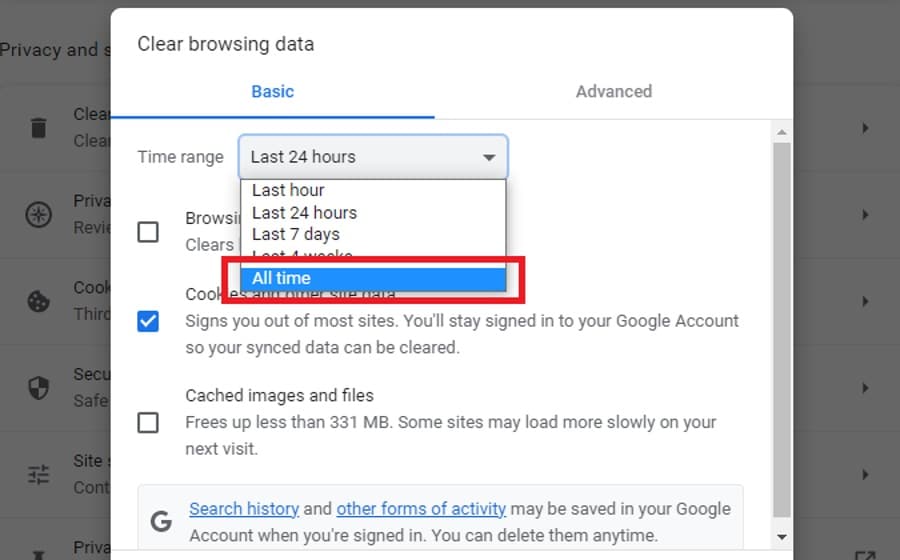The height and width of the screenshot is (560, 900).
Task: Open the Time range dropdown
Action: point(373,157)
